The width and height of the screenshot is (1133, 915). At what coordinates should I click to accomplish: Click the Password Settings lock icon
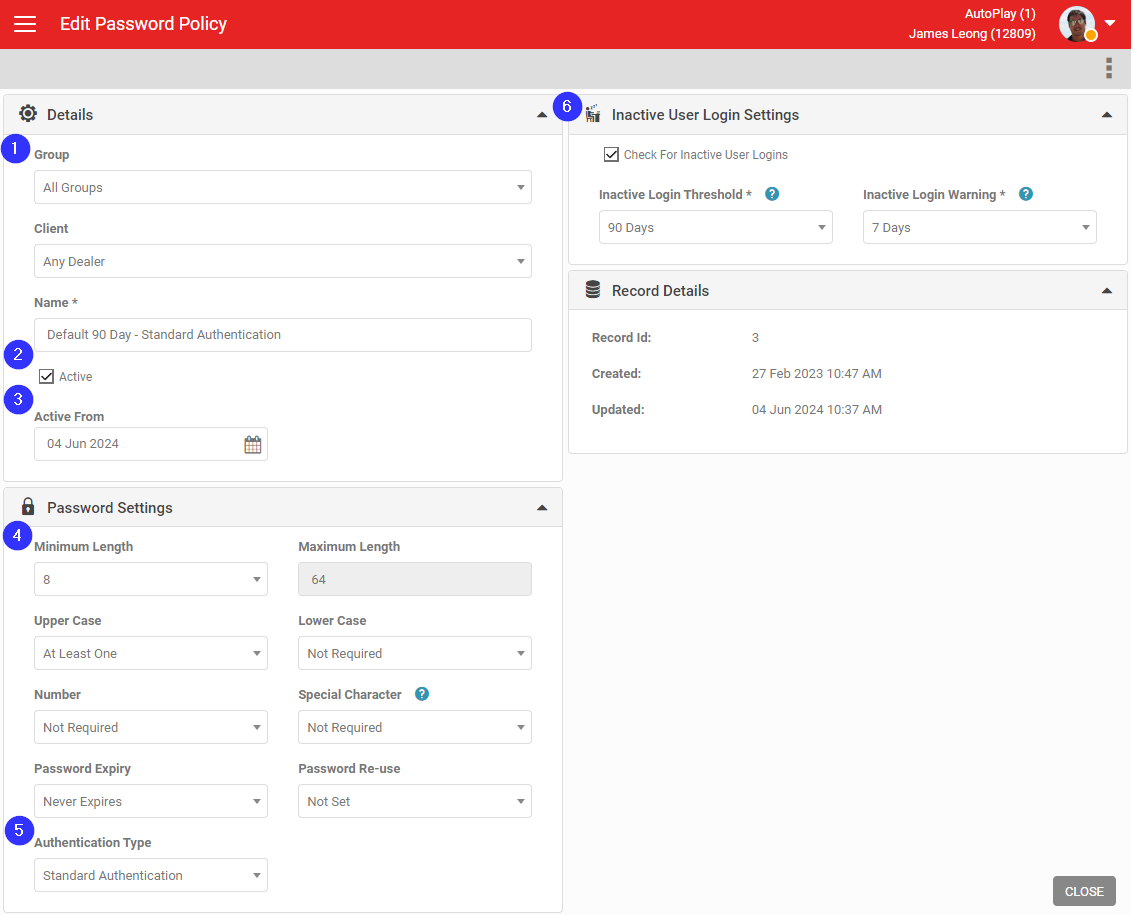pyautogui.click(x=27, y=506)
